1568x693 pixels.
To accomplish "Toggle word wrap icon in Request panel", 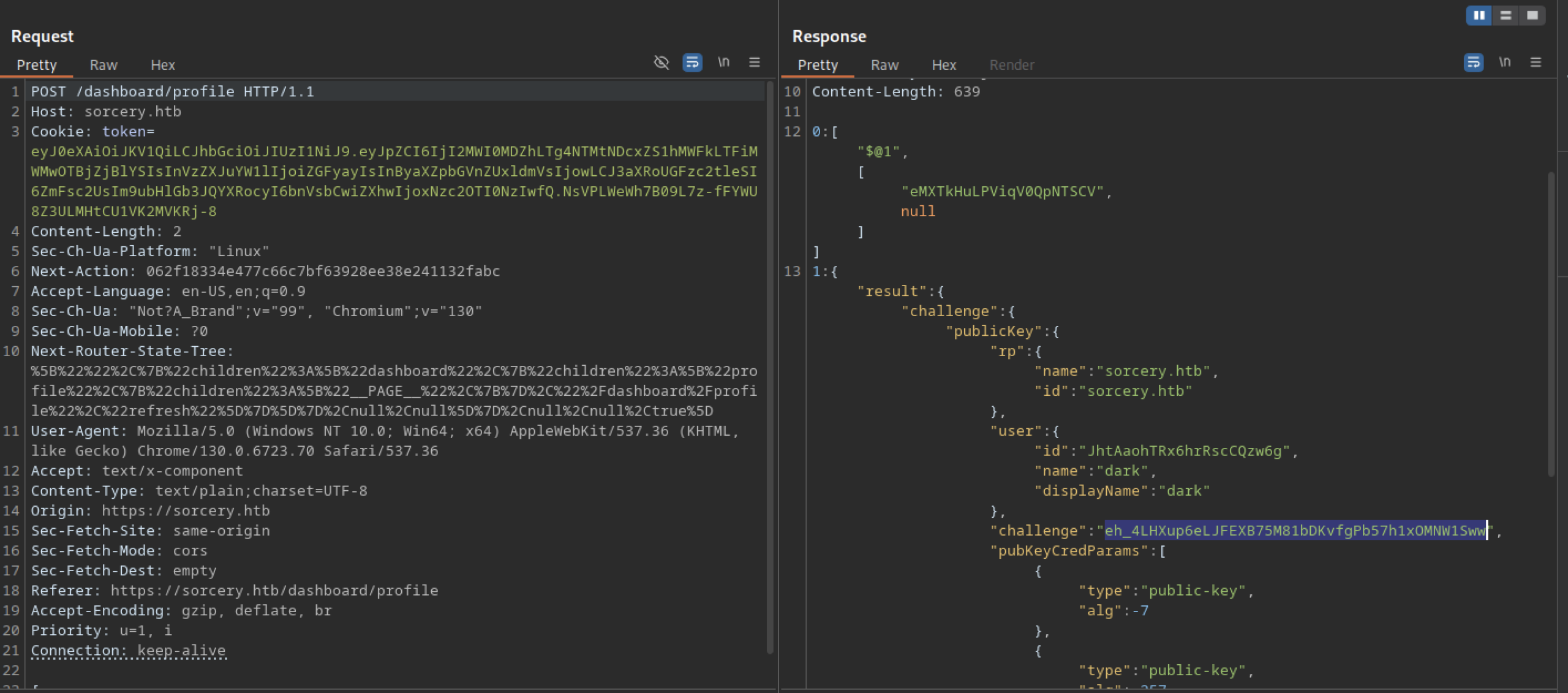I will tap(692, 62).
